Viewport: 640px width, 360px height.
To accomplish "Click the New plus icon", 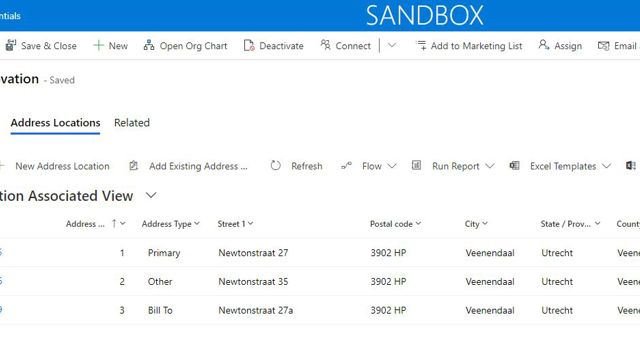I will point(98,45).
